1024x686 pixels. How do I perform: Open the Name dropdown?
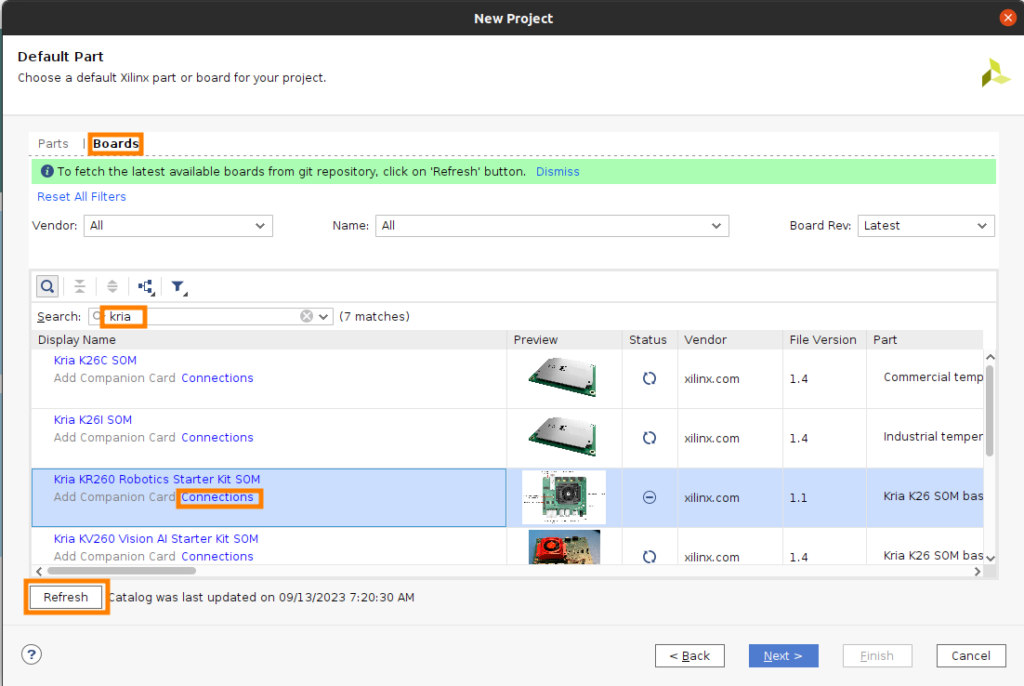click(552, 225)
